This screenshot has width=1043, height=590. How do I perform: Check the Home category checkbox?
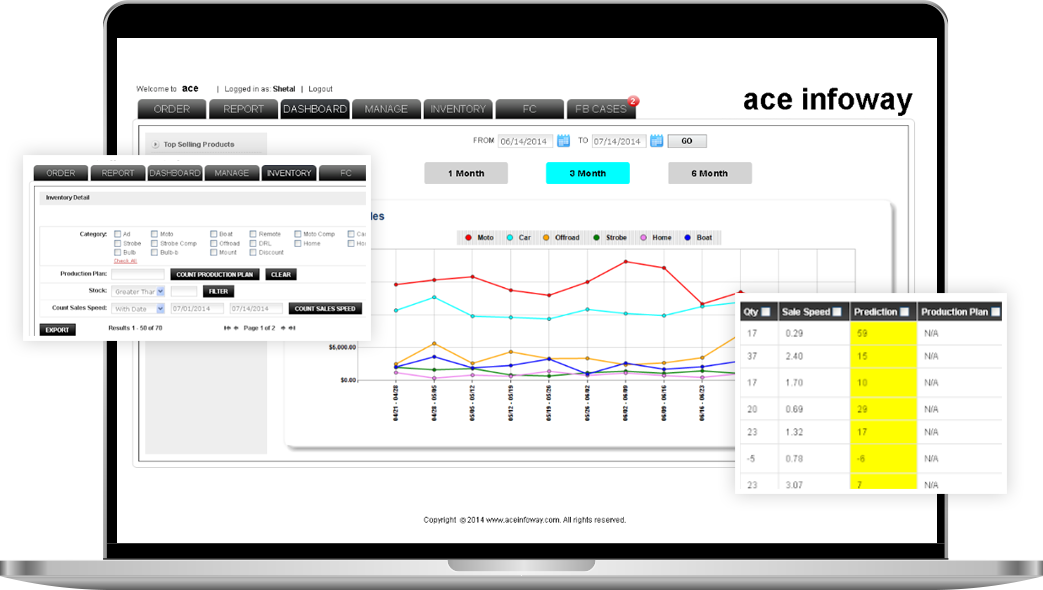point(298,243)
